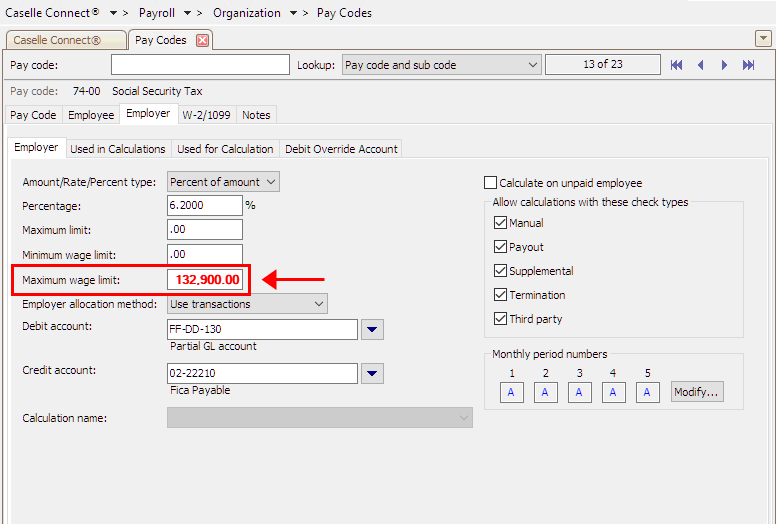Expand Amount/Rate/Percent type dropdown
Screen dimensions: 776x524
tap(223, 182)
